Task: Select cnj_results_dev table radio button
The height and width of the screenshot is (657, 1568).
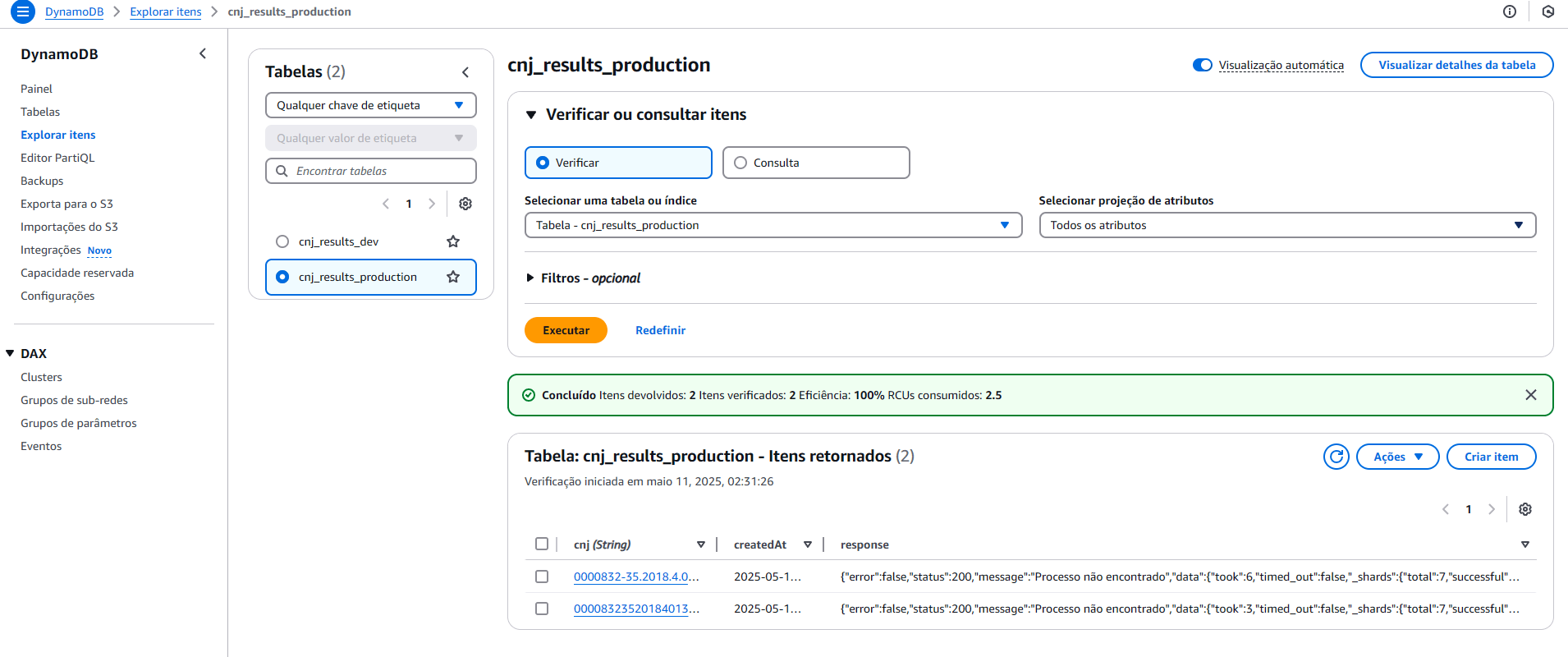Action: [x=282, y=241]
